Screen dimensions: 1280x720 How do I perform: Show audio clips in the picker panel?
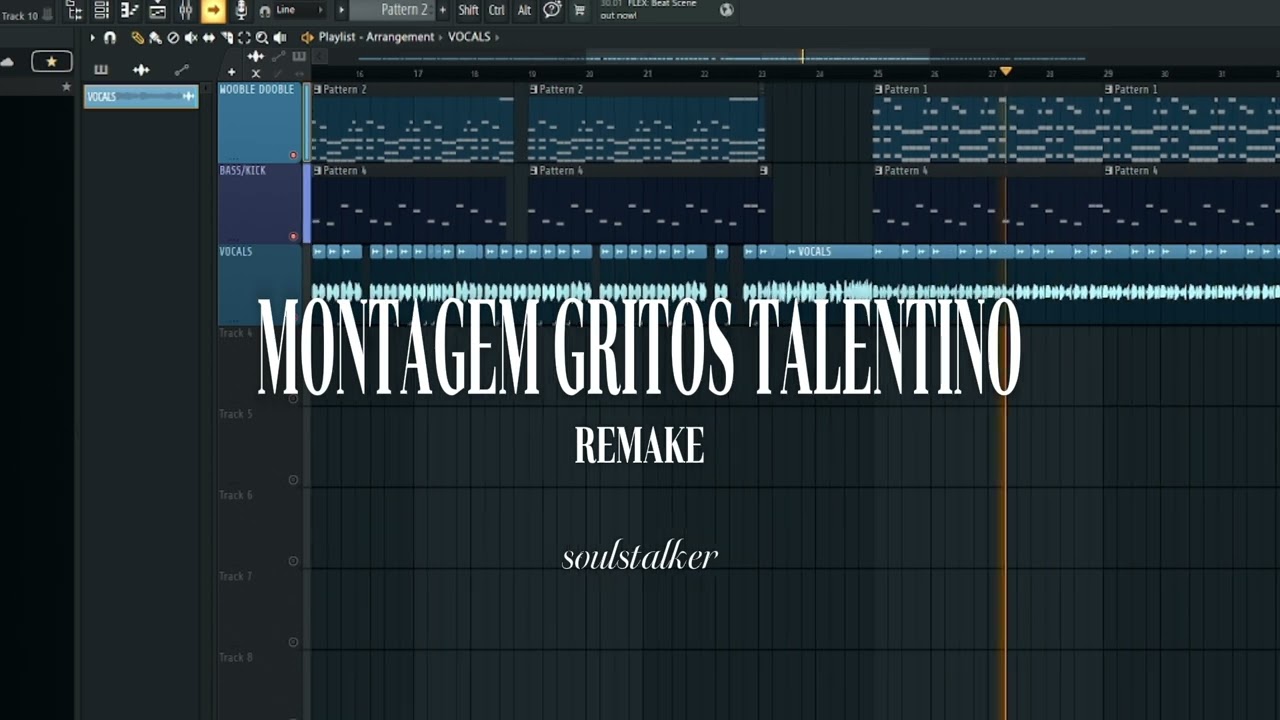pyautogui.click(x=141, y=70)
